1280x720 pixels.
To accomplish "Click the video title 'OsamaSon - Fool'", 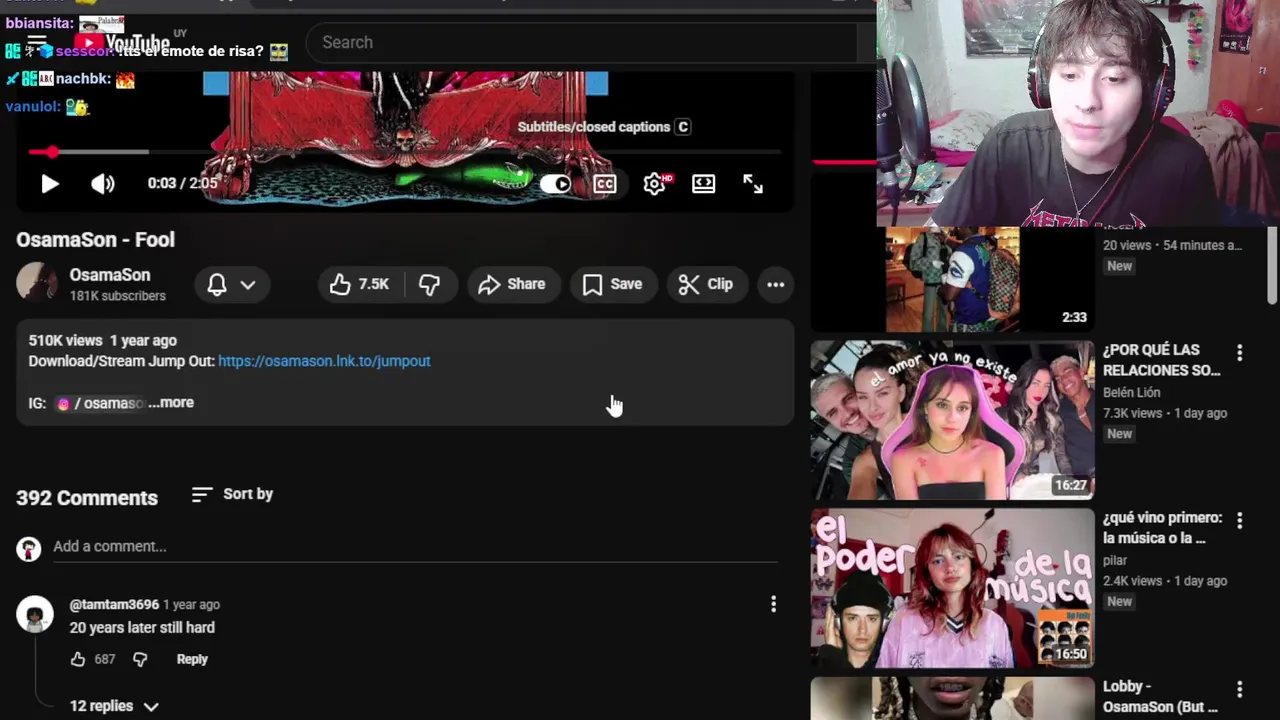I will coord(95,240).
